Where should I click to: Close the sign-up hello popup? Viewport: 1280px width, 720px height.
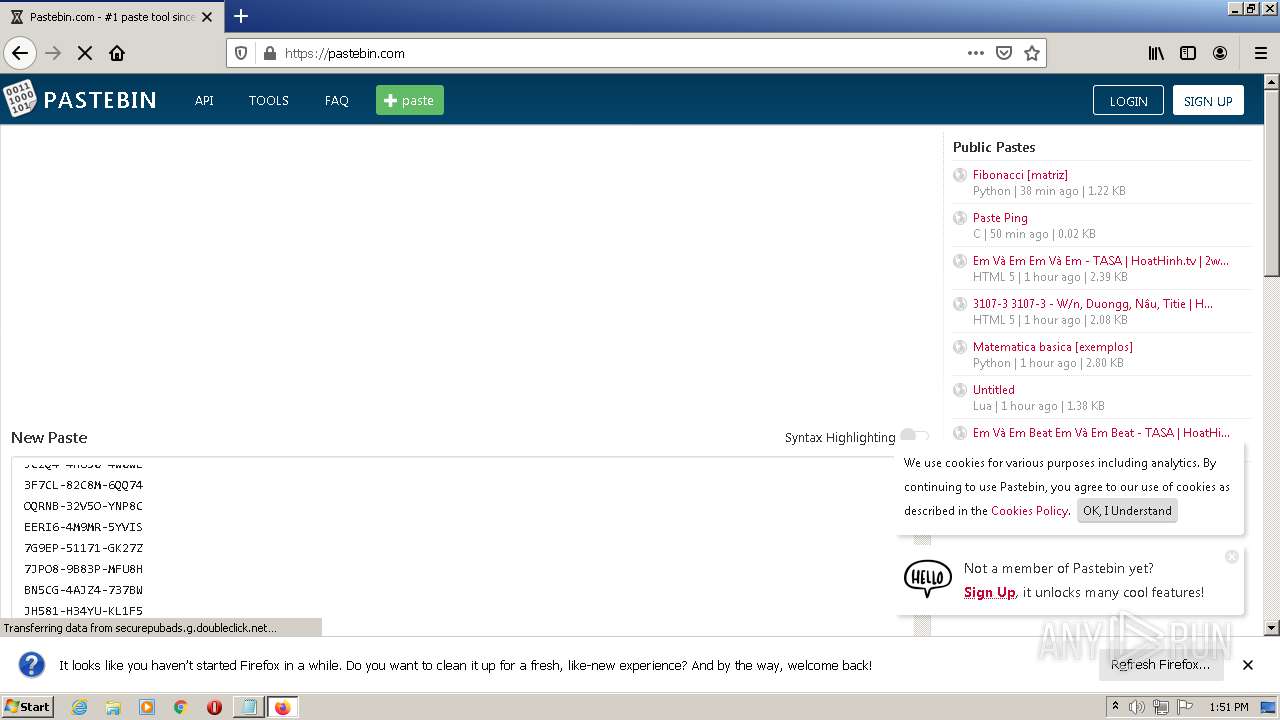click(x=1232, y=556)
